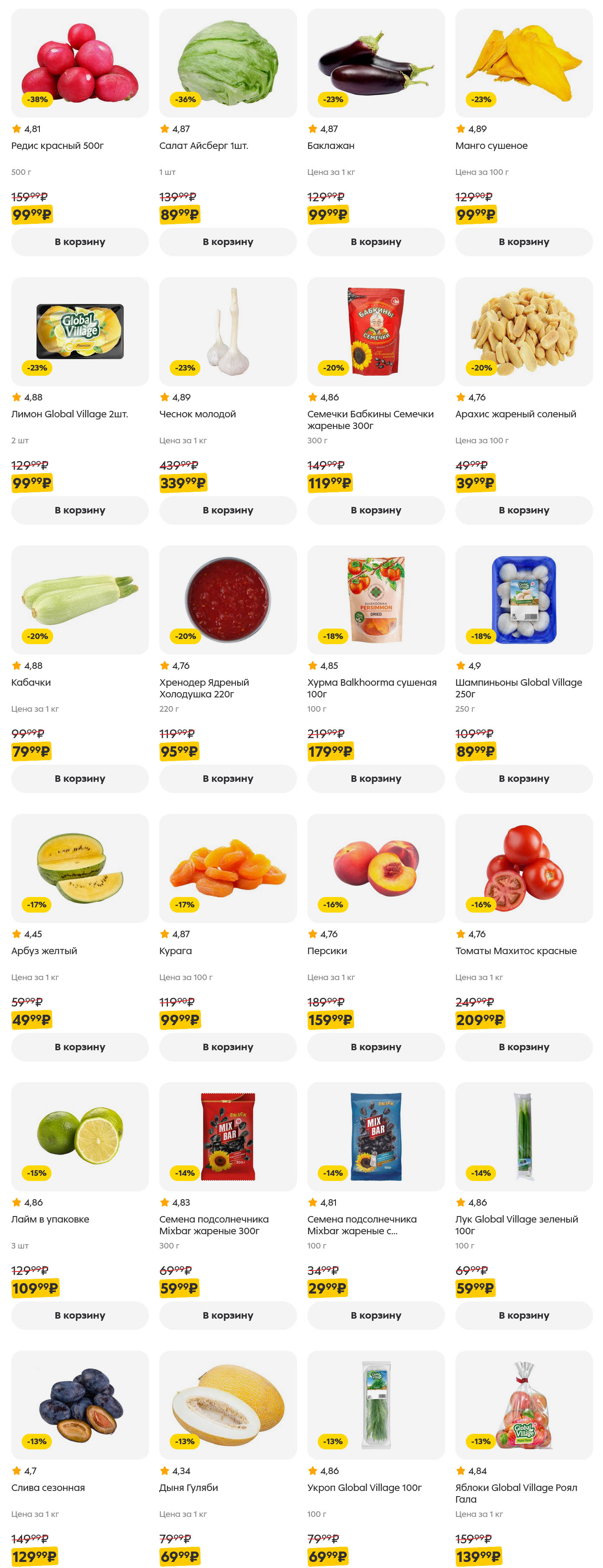Click the -15% badge on Лайм в упаковке

[x=36, y=1172]
